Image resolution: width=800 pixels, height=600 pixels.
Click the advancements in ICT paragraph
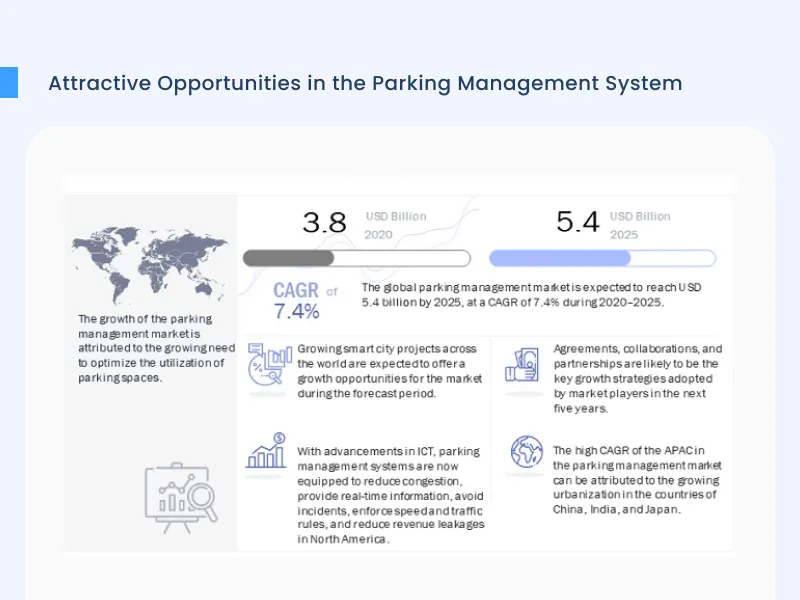pos(390,495)
